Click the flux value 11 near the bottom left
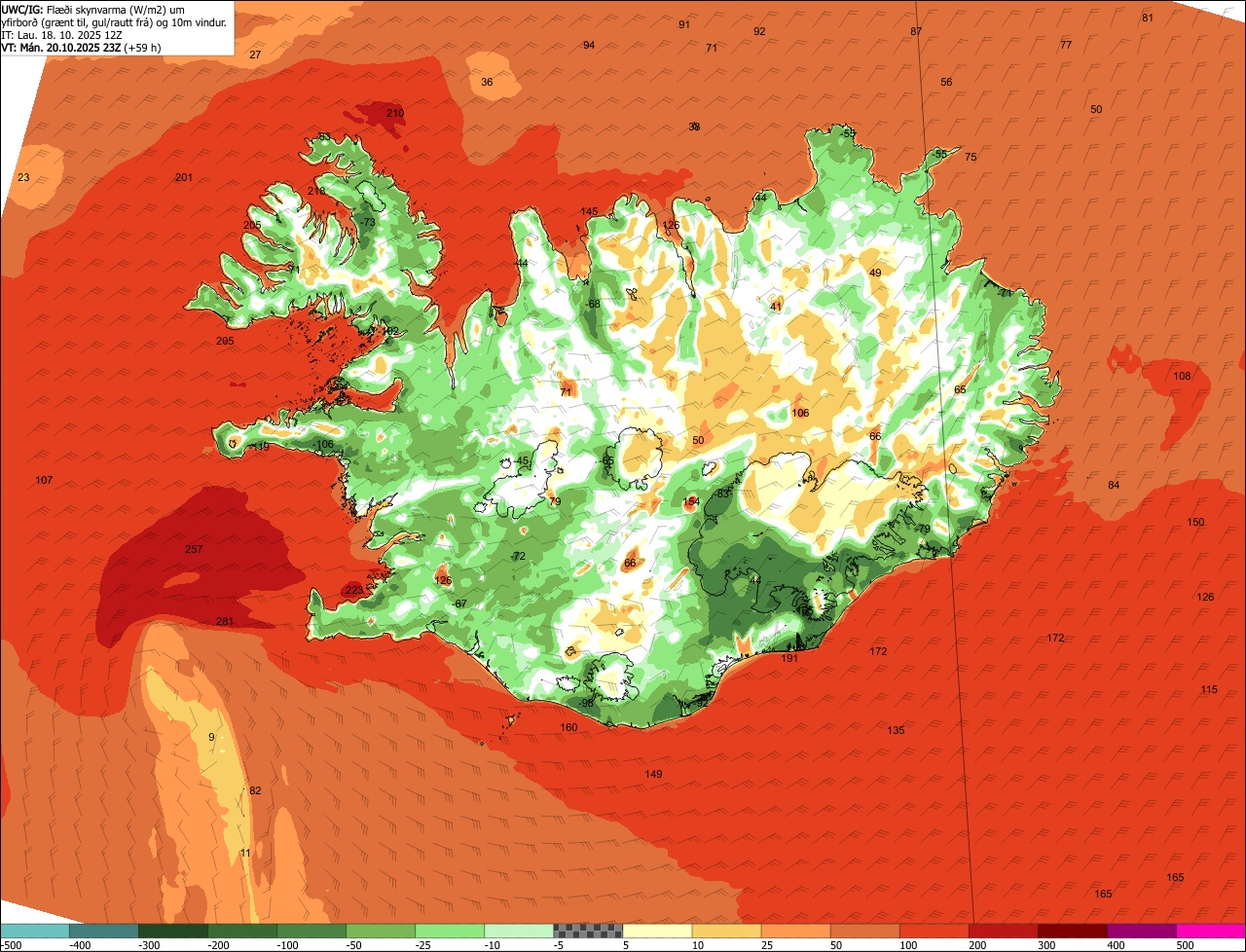 [245, 853]
